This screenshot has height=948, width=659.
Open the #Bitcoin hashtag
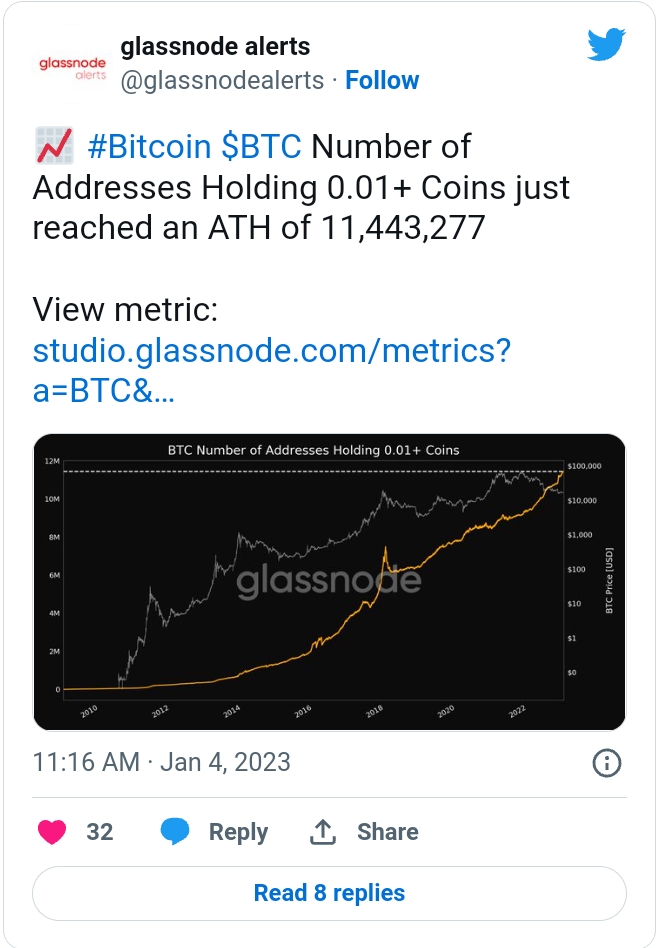(x=150, y=147)
